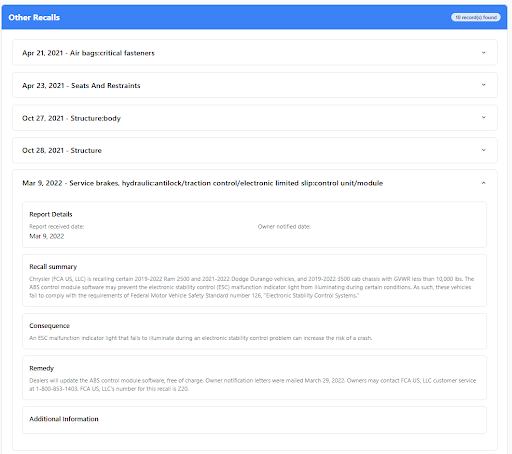Expand the Apr 21, 2021 Air bags recall chevron

(483, 53)
